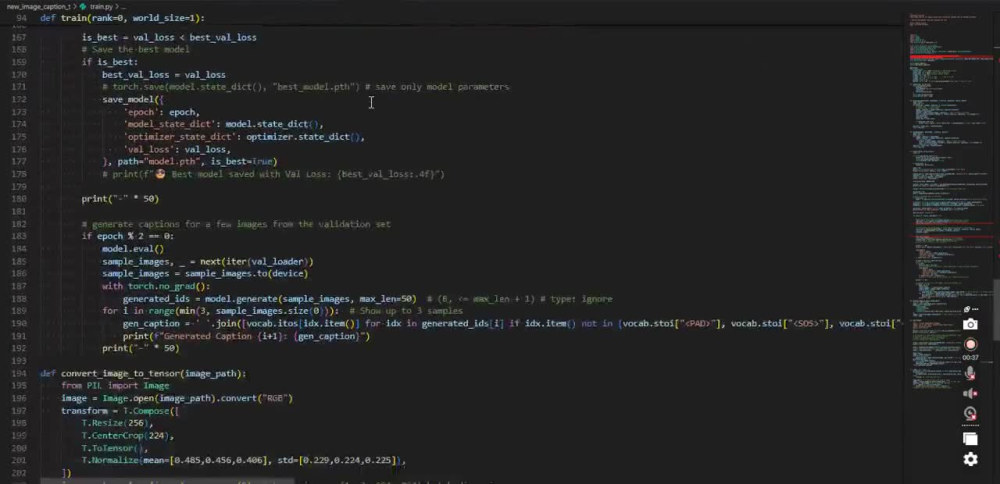Open the train.py breadcrumb item
Viewport: 1000px width, 484px height.
point(100,6)
